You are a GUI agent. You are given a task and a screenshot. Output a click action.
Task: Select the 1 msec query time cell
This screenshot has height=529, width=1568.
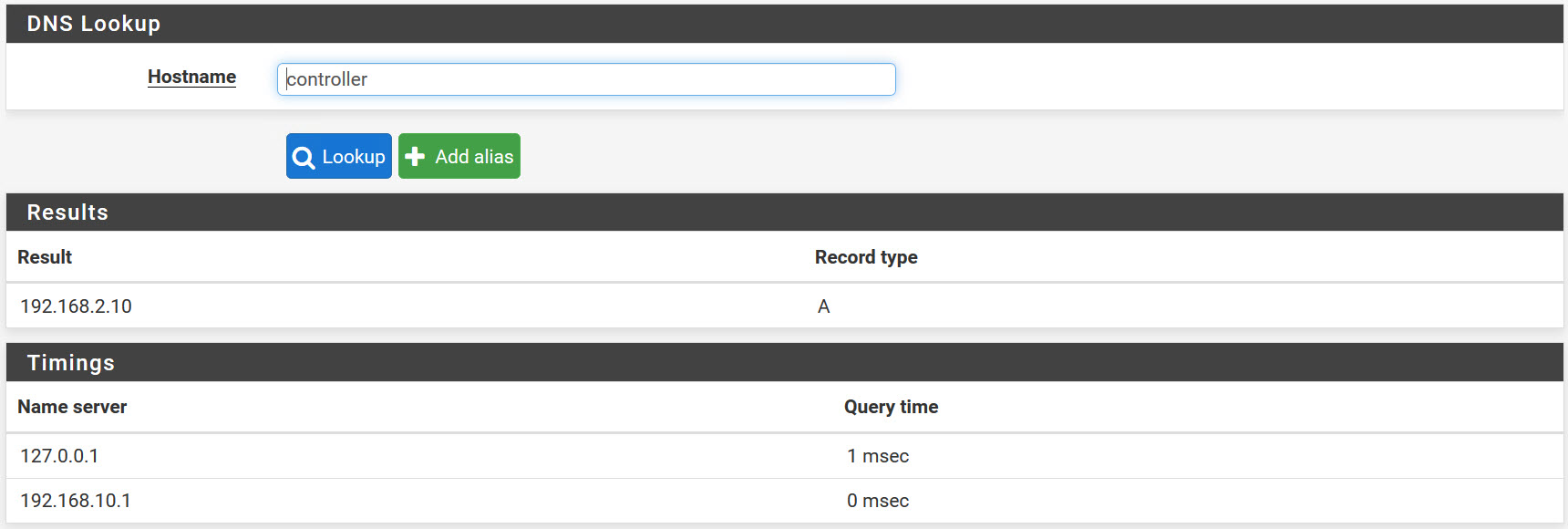pos(878,456)
